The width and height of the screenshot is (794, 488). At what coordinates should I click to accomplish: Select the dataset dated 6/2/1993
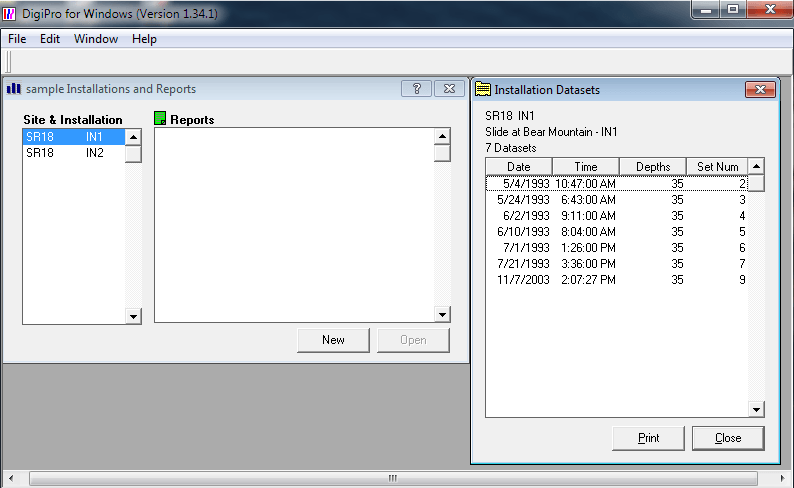616,216
